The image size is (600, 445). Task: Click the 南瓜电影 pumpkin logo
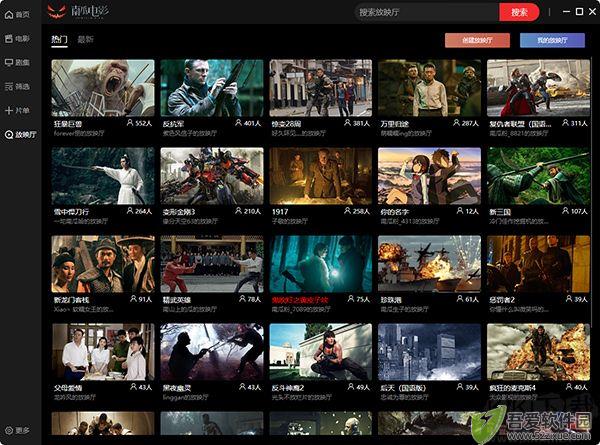(x=78, y=11)
